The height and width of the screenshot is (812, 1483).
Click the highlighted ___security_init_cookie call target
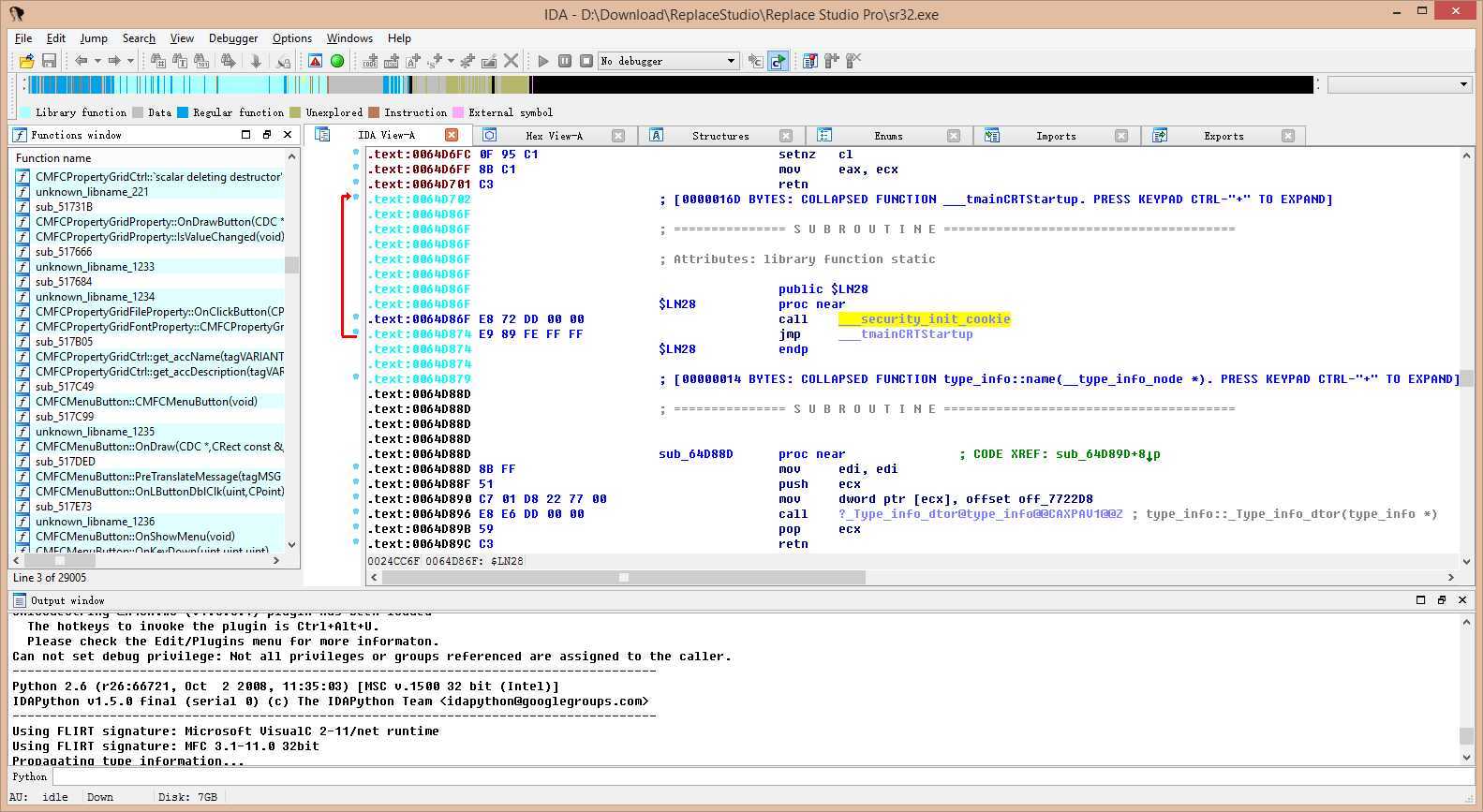(x=925, y=319)
